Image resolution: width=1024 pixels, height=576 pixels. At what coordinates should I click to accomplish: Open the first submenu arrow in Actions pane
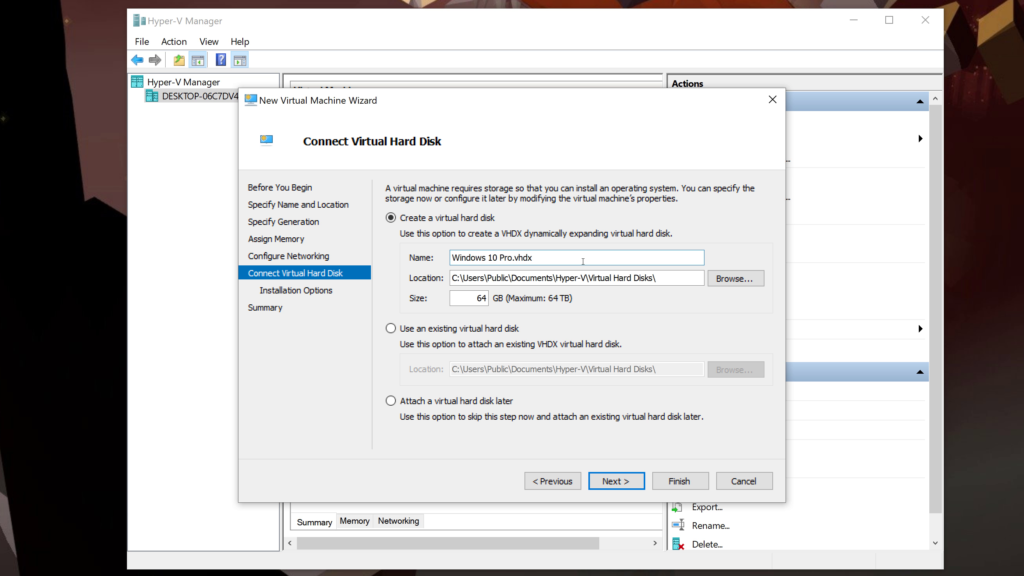pyautogui.click(x=920, y=138)
